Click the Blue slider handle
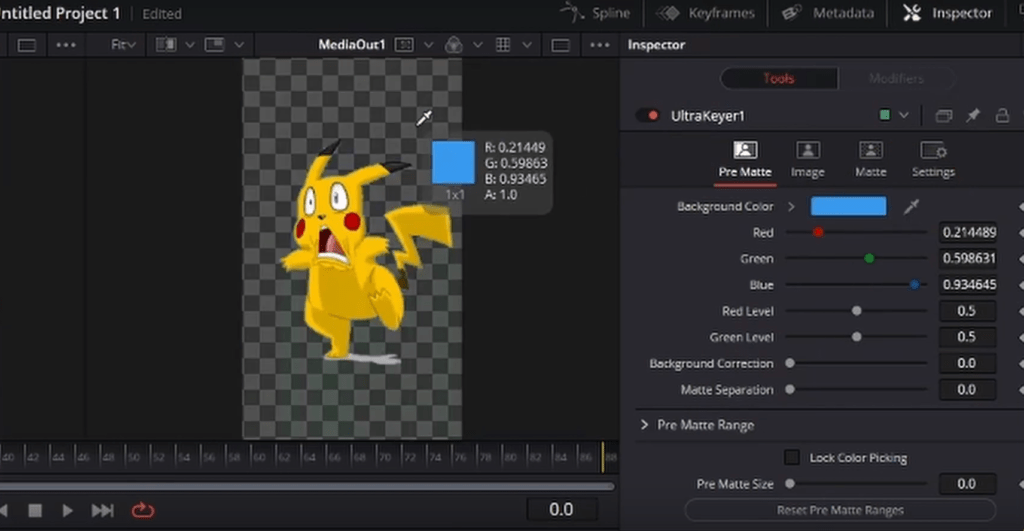Screen dimensions: 1024x531 coord(914,284)
